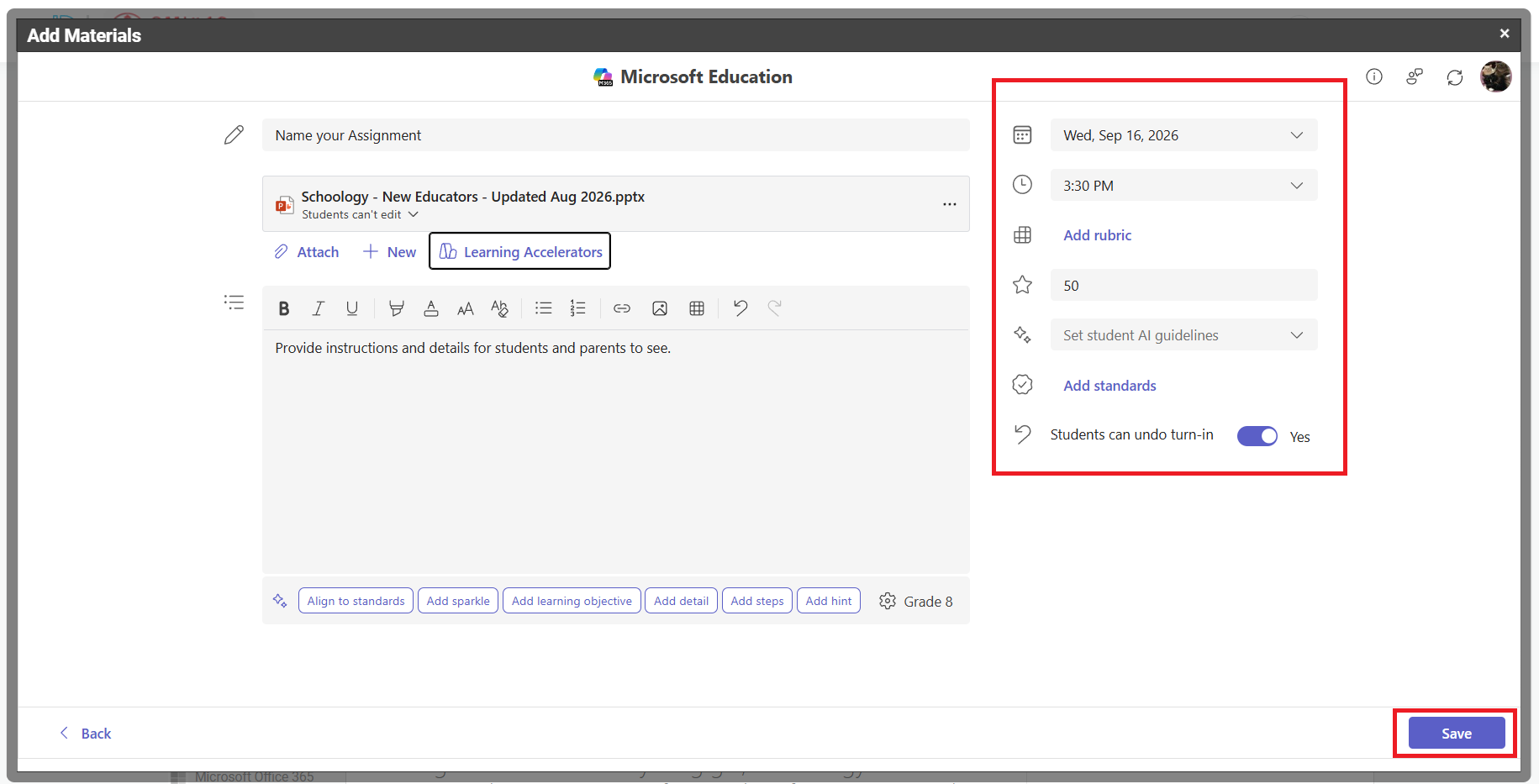Open the Grade 8 settings gear
This screenshot has width=1539, height=784.
(888, 601)
